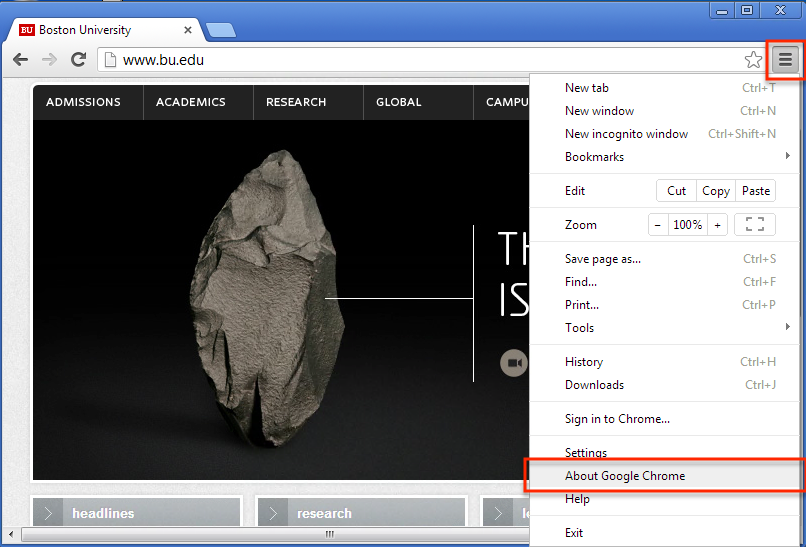Viewport: 806px width, 547px height.
Task: Click the browser back arrow button
Action: 20,60
